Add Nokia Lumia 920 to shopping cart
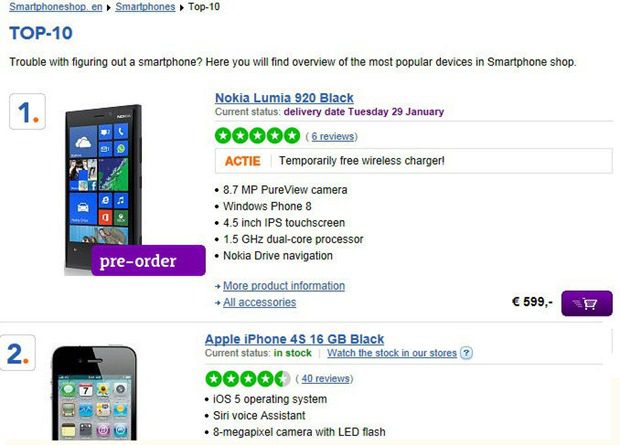The height and width of the screenshot is (445, 620). 587,303
